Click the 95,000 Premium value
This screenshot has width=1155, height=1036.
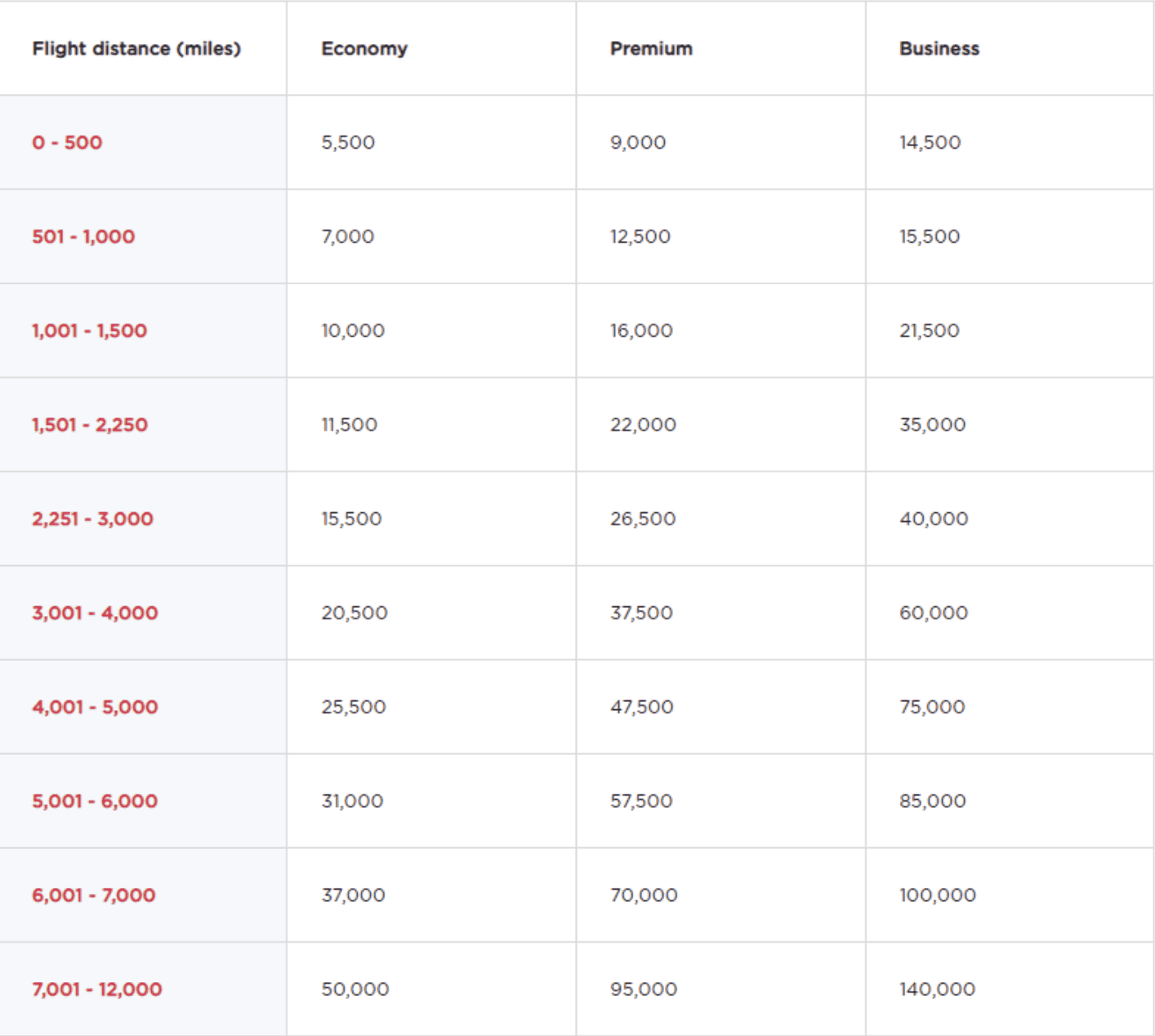coord(644,989)
